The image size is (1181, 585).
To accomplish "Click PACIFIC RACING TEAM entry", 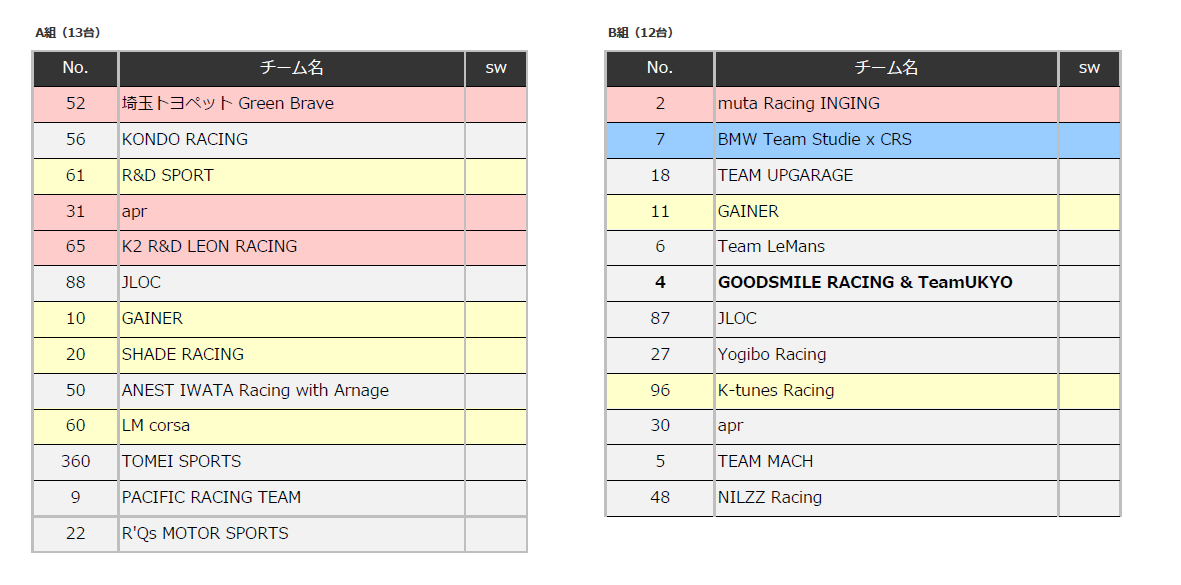I will click(211, 498).
